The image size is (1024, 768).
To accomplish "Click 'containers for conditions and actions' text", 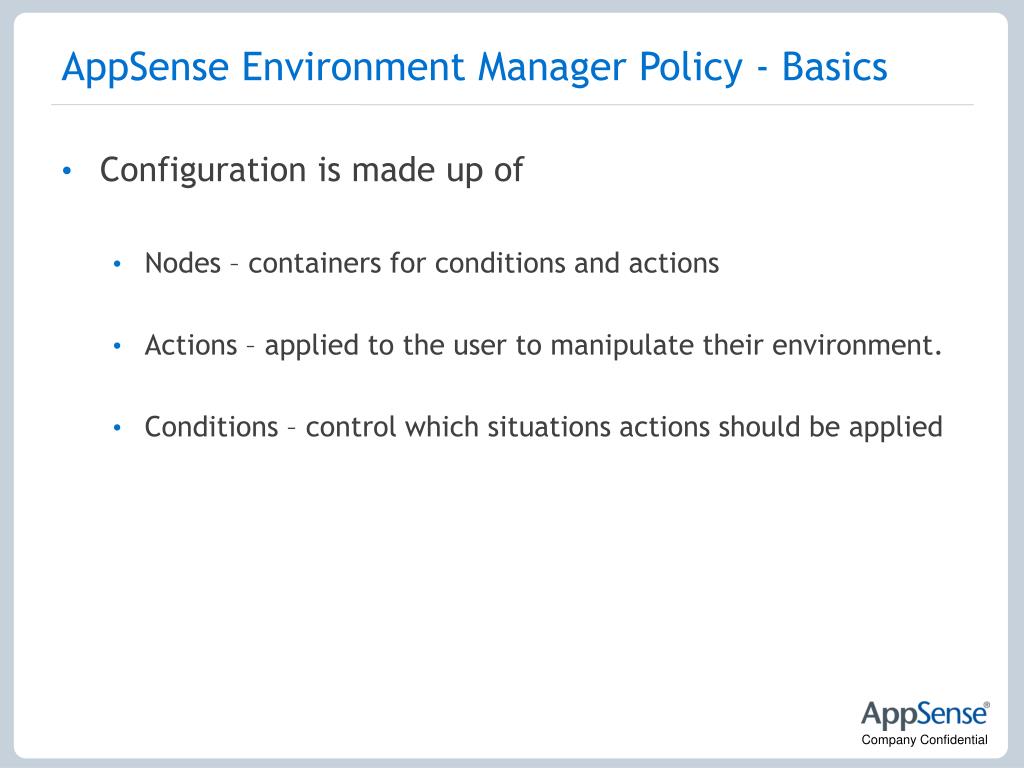I will coord(483,263).
